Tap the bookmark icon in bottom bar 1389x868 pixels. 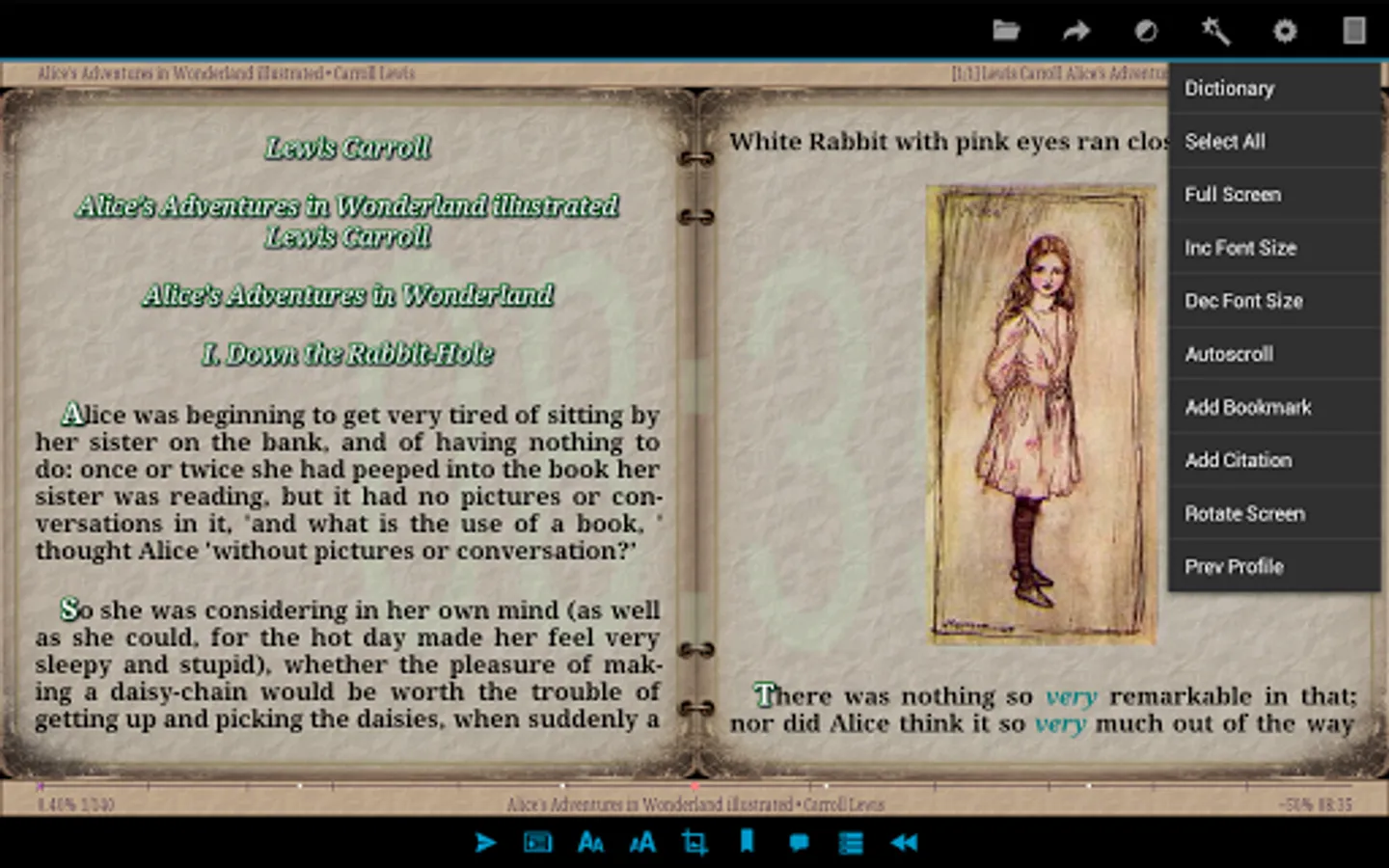[747, 842]
